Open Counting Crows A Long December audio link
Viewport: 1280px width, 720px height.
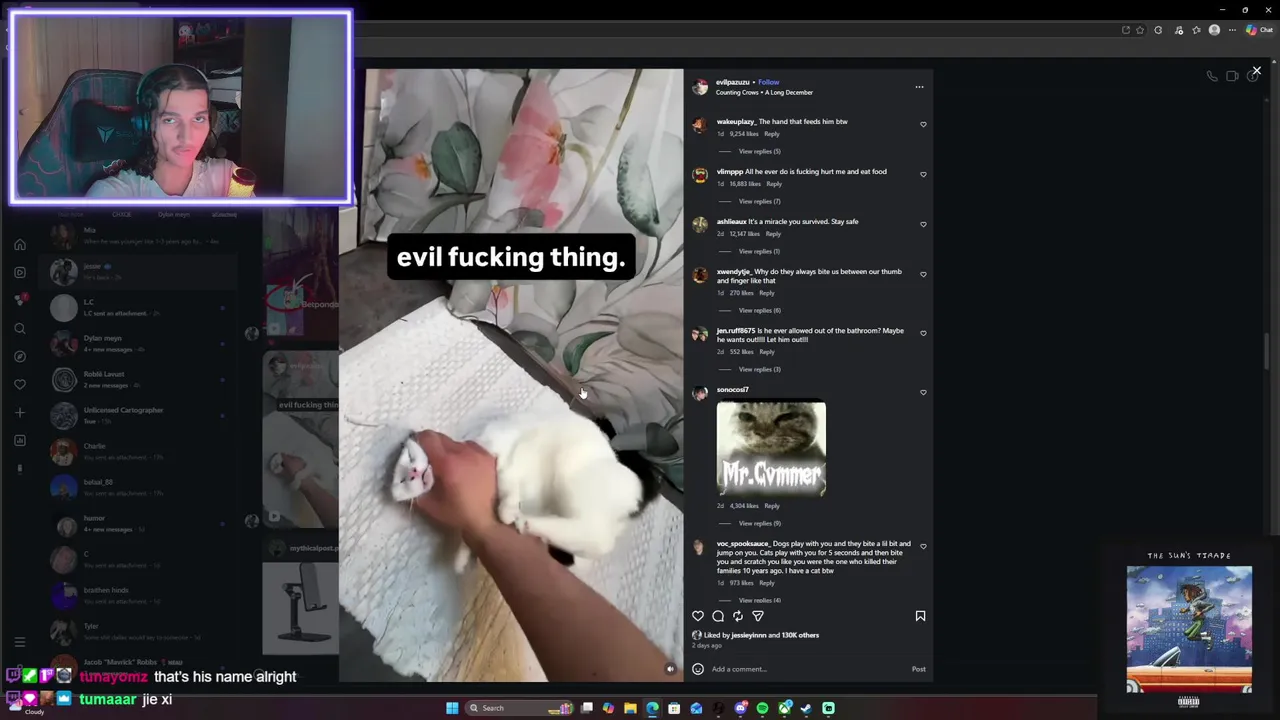click(x=764, y=93)
